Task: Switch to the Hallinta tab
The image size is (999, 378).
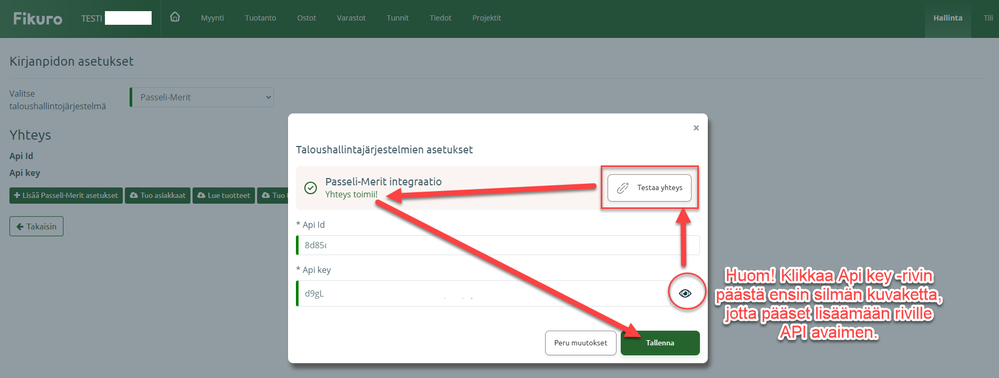Action: coord(947,18)
